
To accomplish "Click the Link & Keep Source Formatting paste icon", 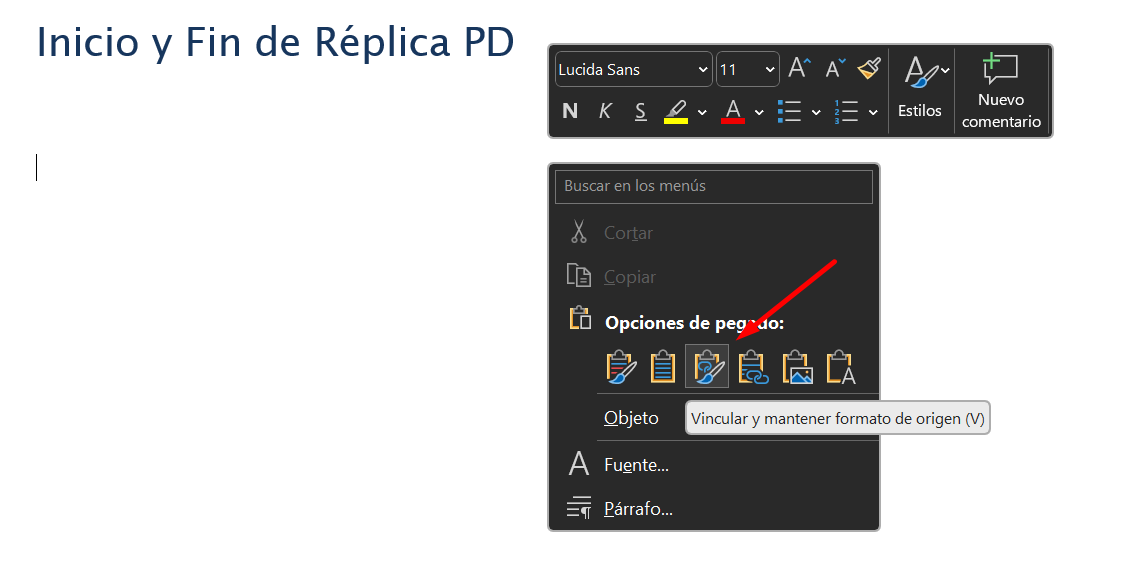I will [707, 367].
